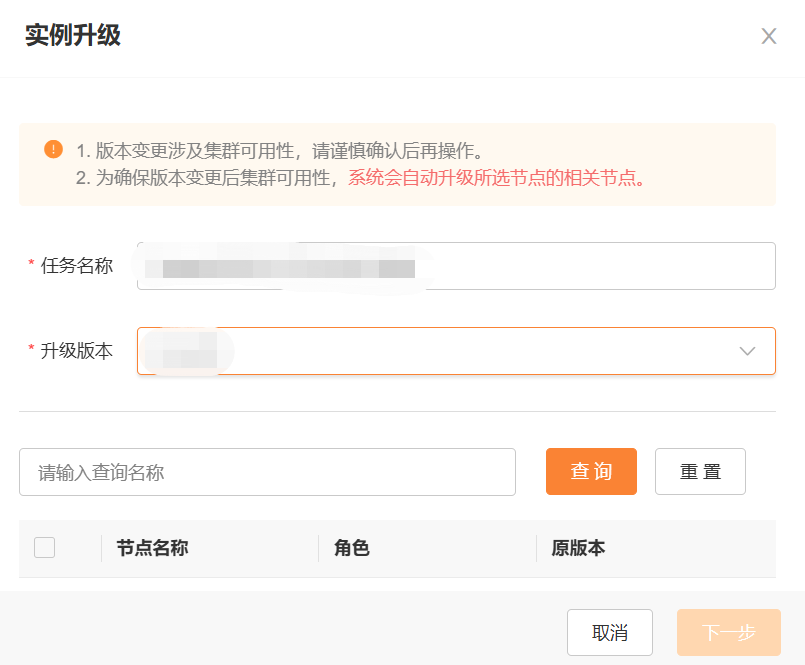The height and width of the screenshot is (665, 805).
Task: Open the 升级版本 version select box
Action: click(456, 351)
